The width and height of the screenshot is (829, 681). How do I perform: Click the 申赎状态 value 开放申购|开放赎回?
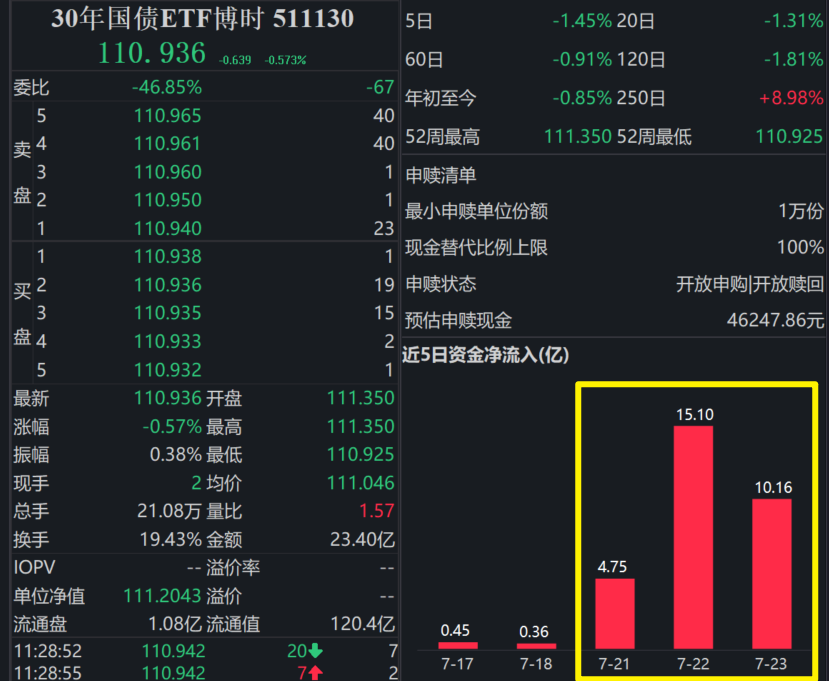[750, 284]
